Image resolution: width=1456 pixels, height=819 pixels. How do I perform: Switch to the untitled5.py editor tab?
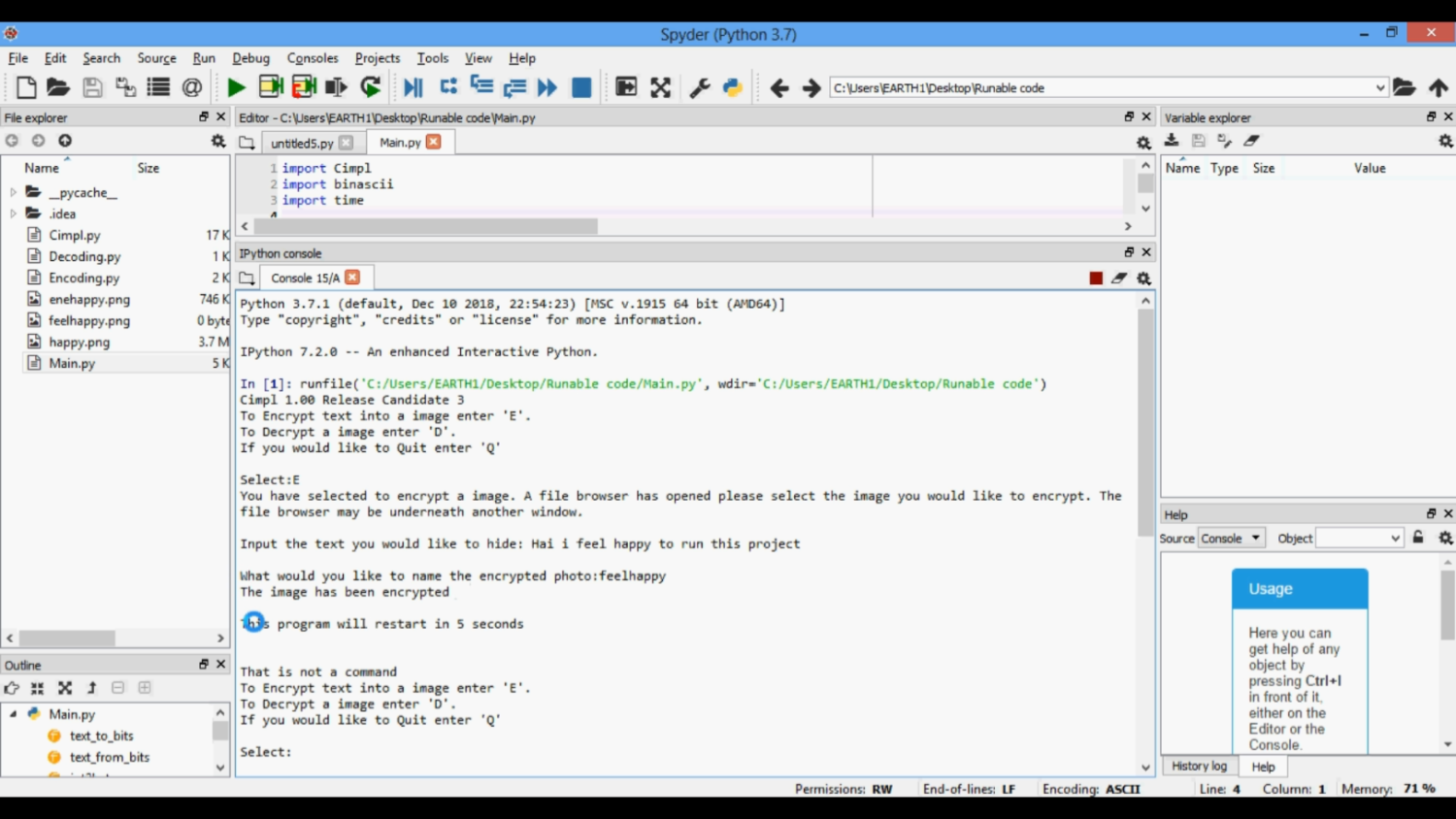pyautogui.click(x=304, y=143)
